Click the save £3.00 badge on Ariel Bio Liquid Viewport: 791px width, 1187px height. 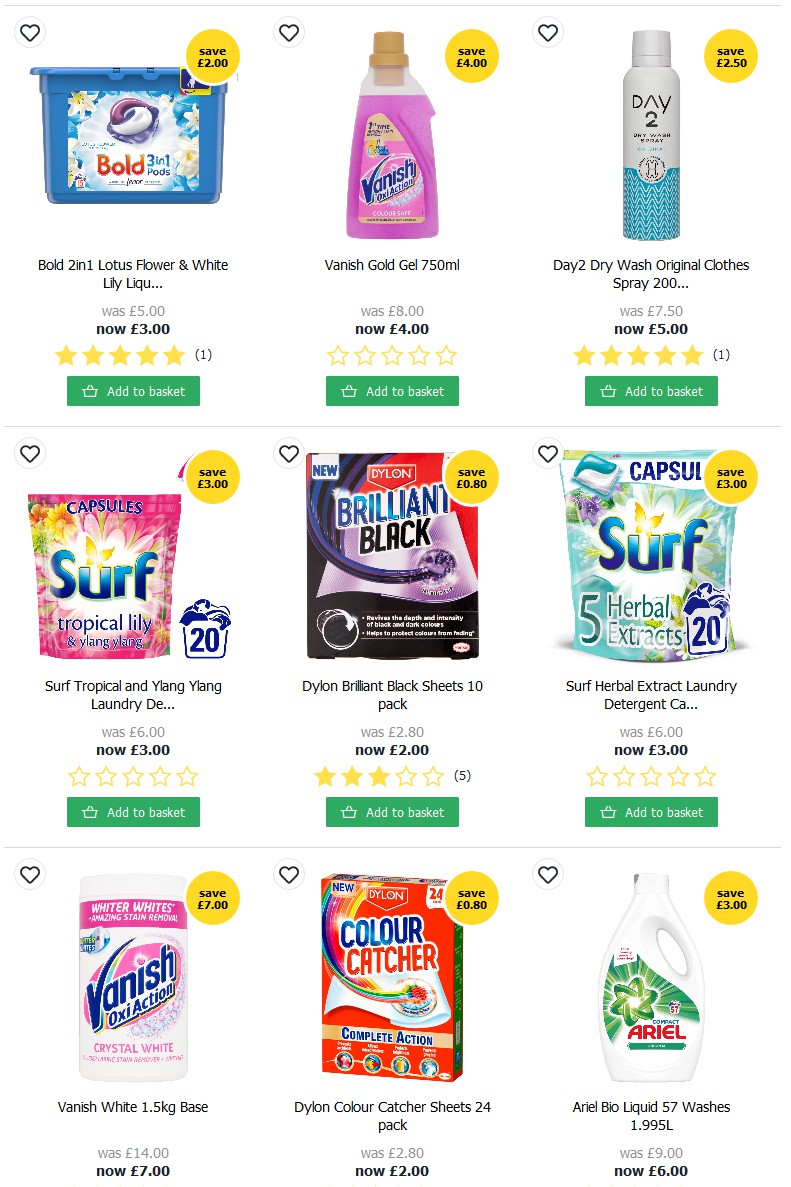[x=731, y=899]
